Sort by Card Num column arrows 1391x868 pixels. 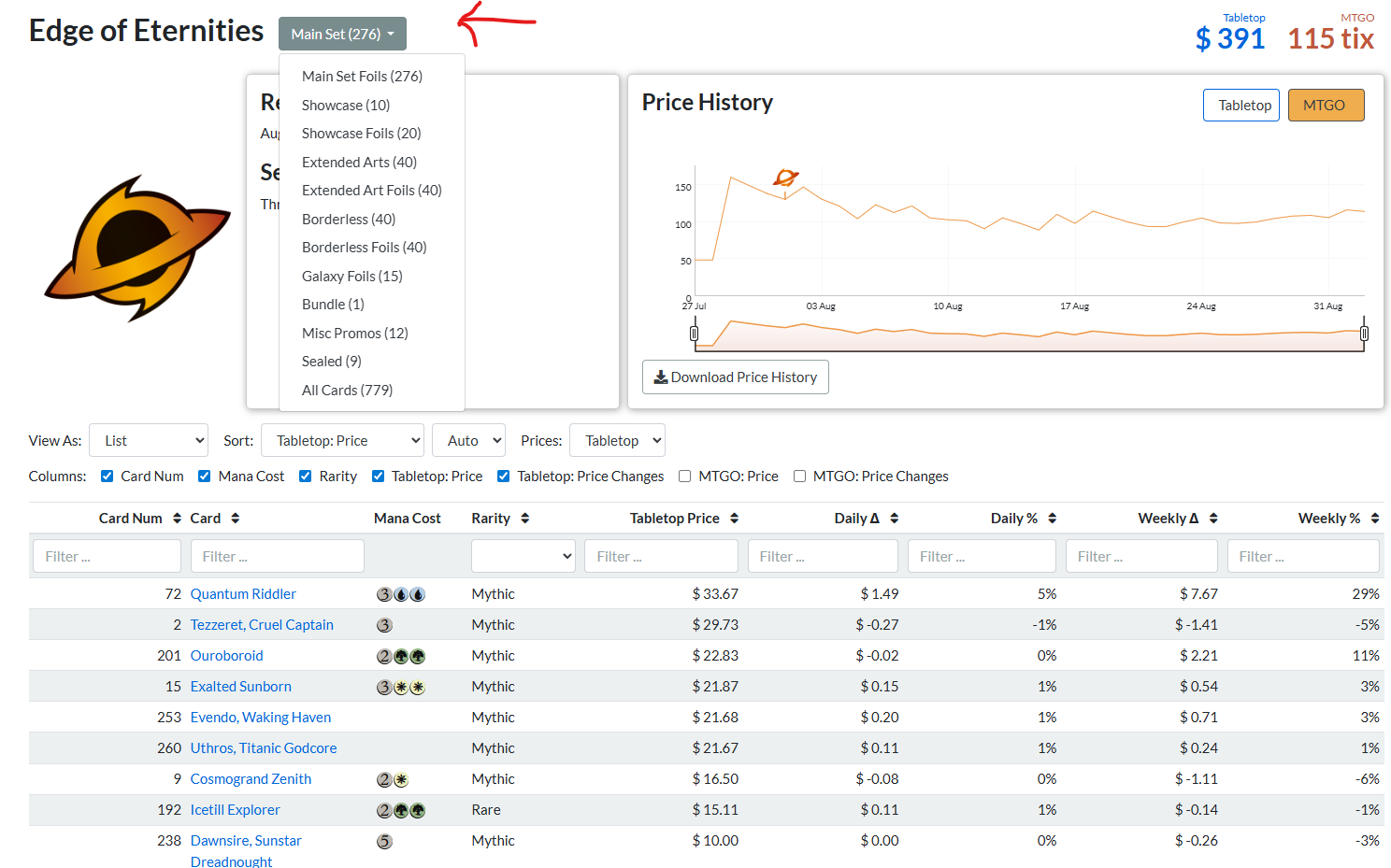click(x=177, y=519)
